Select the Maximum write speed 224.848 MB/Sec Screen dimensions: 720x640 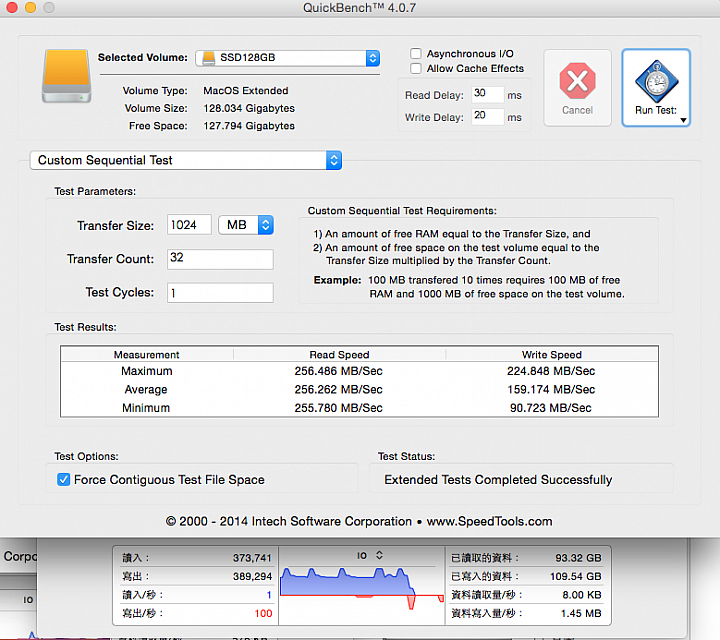pos(551,371)
